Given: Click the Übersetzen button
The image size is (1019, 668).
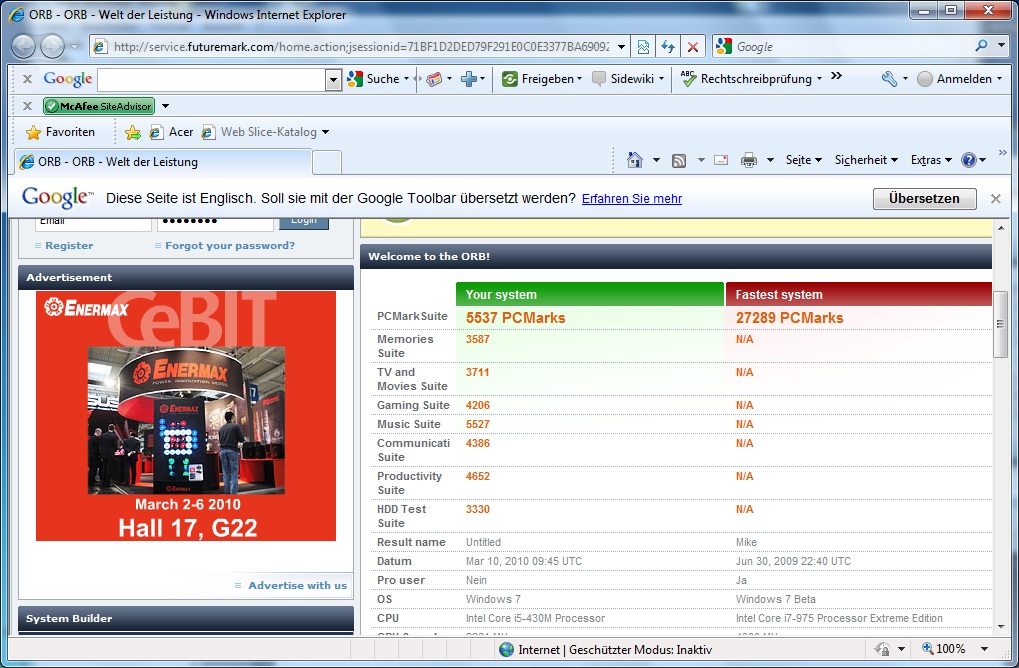Looking at the screenshot, I should [923, 199].
